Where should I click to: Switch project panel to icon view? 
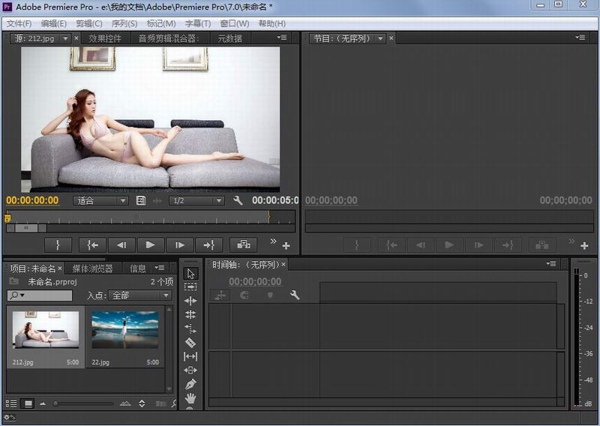(x=28, y=403)
